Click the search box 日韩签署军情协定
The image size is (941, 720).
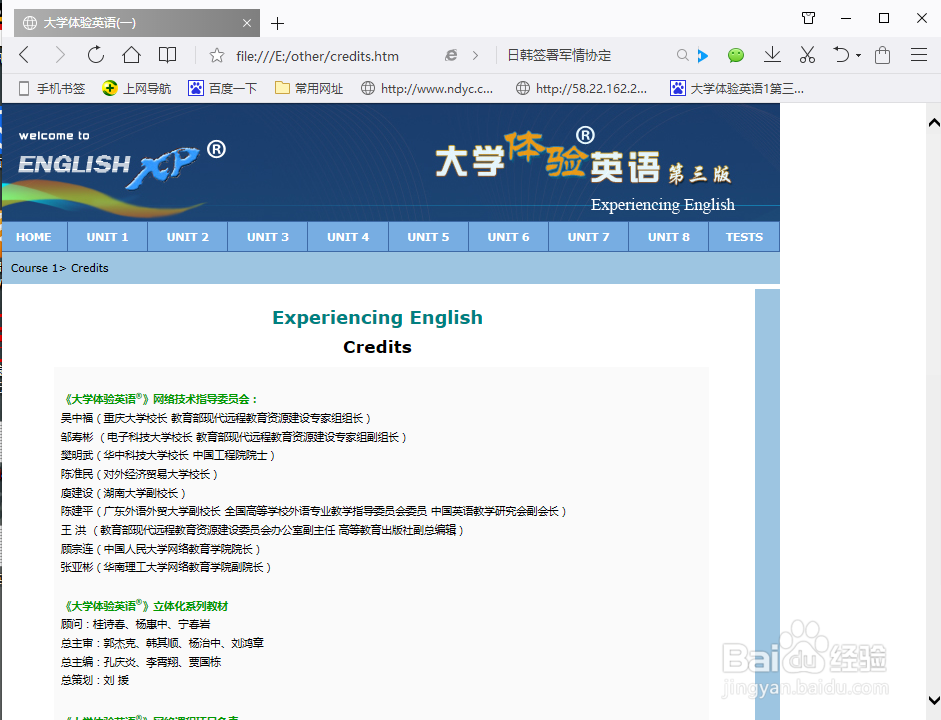click(559, 55)
